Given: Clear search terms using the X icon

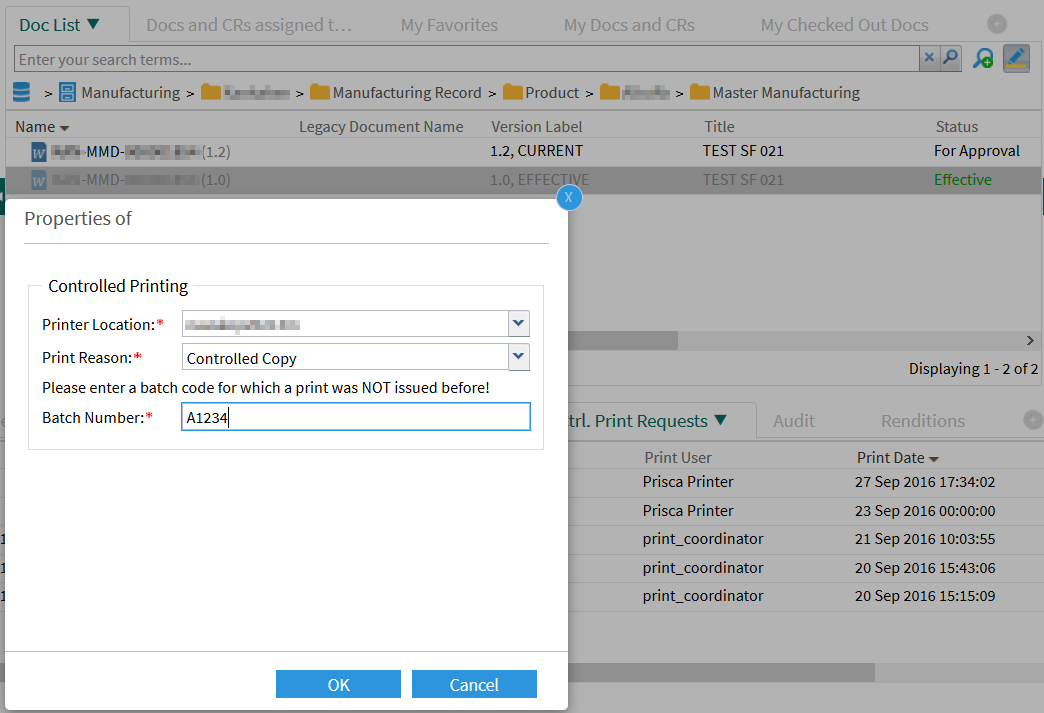Looking at the screenshot, I should [929, 58].
